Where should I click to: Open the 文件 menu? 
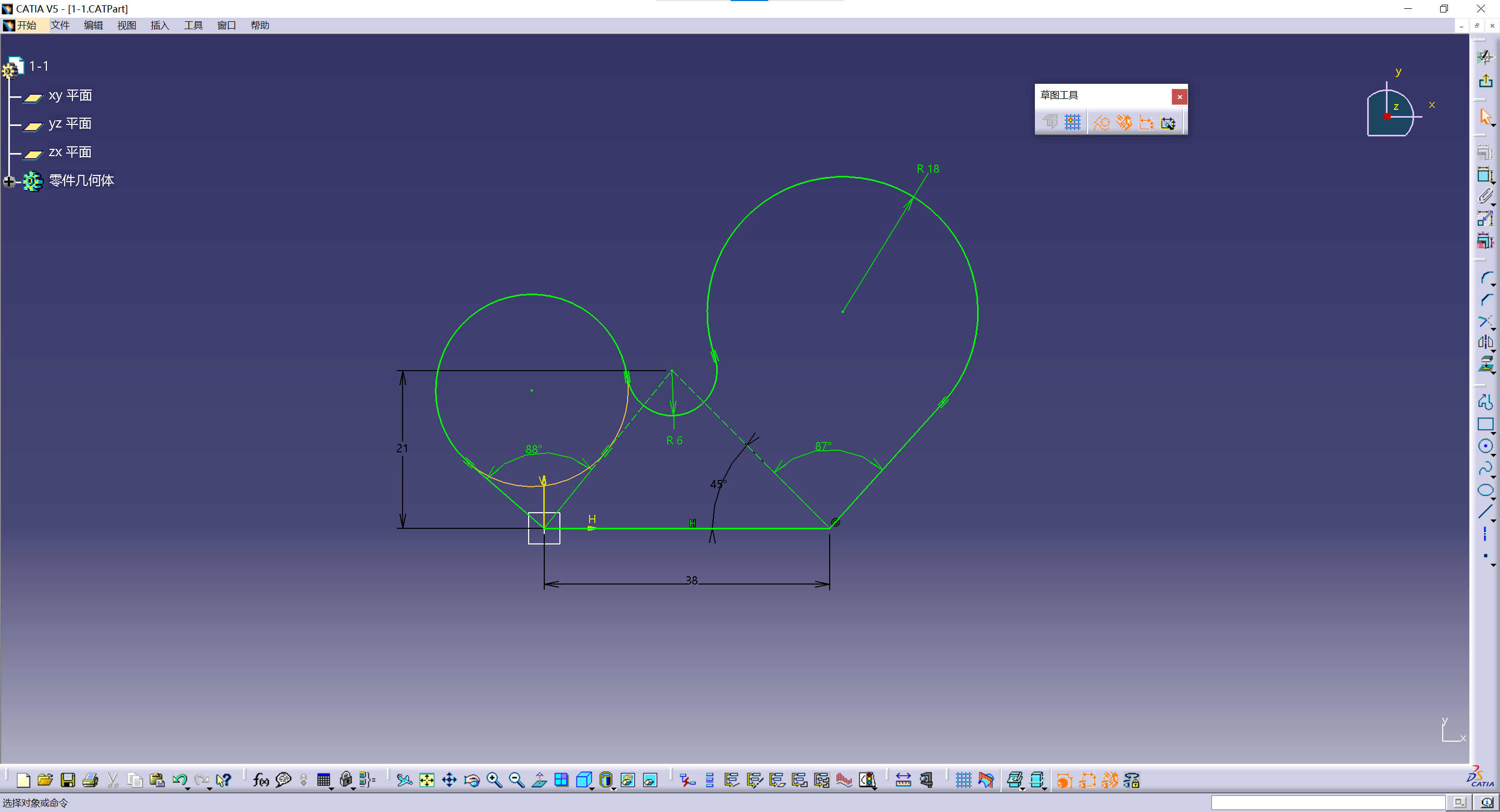(59, 25)
